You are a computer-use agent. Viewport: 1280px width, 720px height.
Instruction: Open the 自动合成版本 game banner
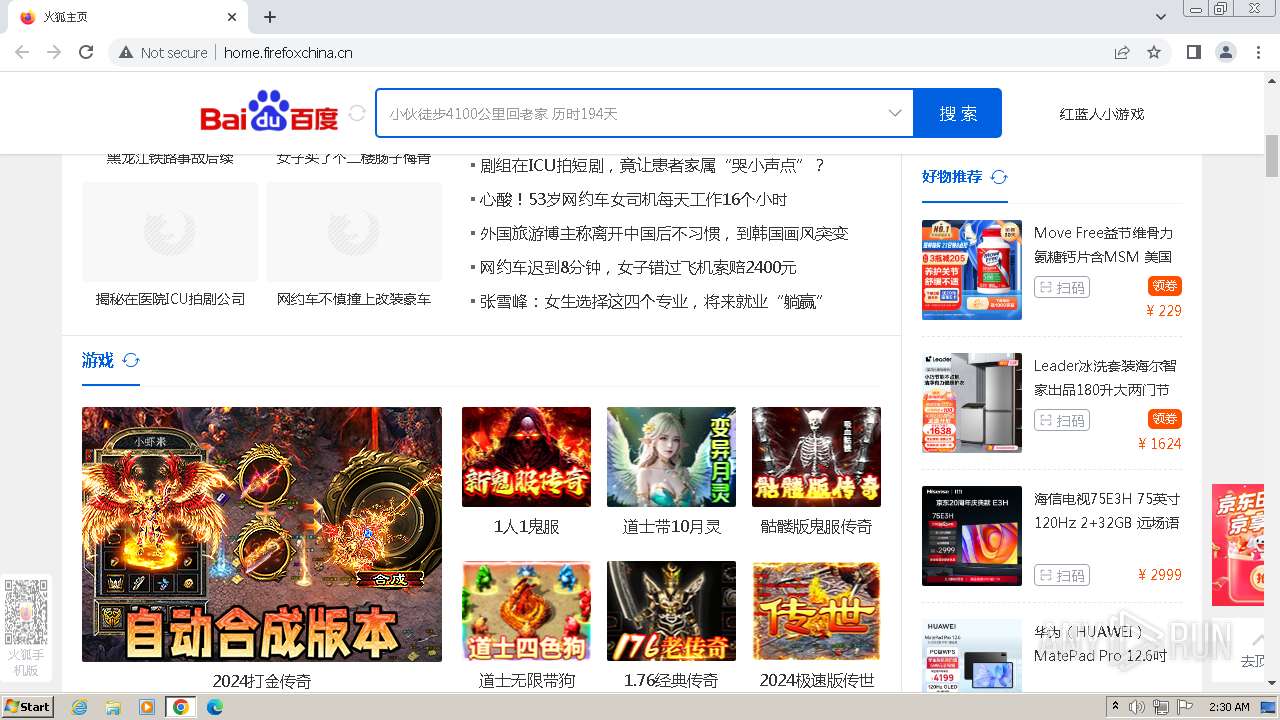click(262, 534)
